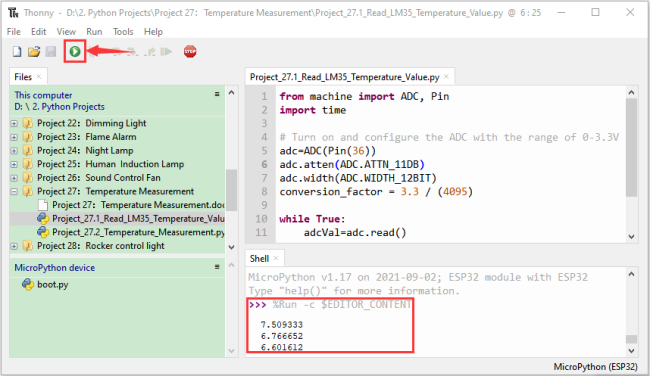The image size is (650, 377).
Task: Open the This computer panel options menu icon
Action: [217, 95]
